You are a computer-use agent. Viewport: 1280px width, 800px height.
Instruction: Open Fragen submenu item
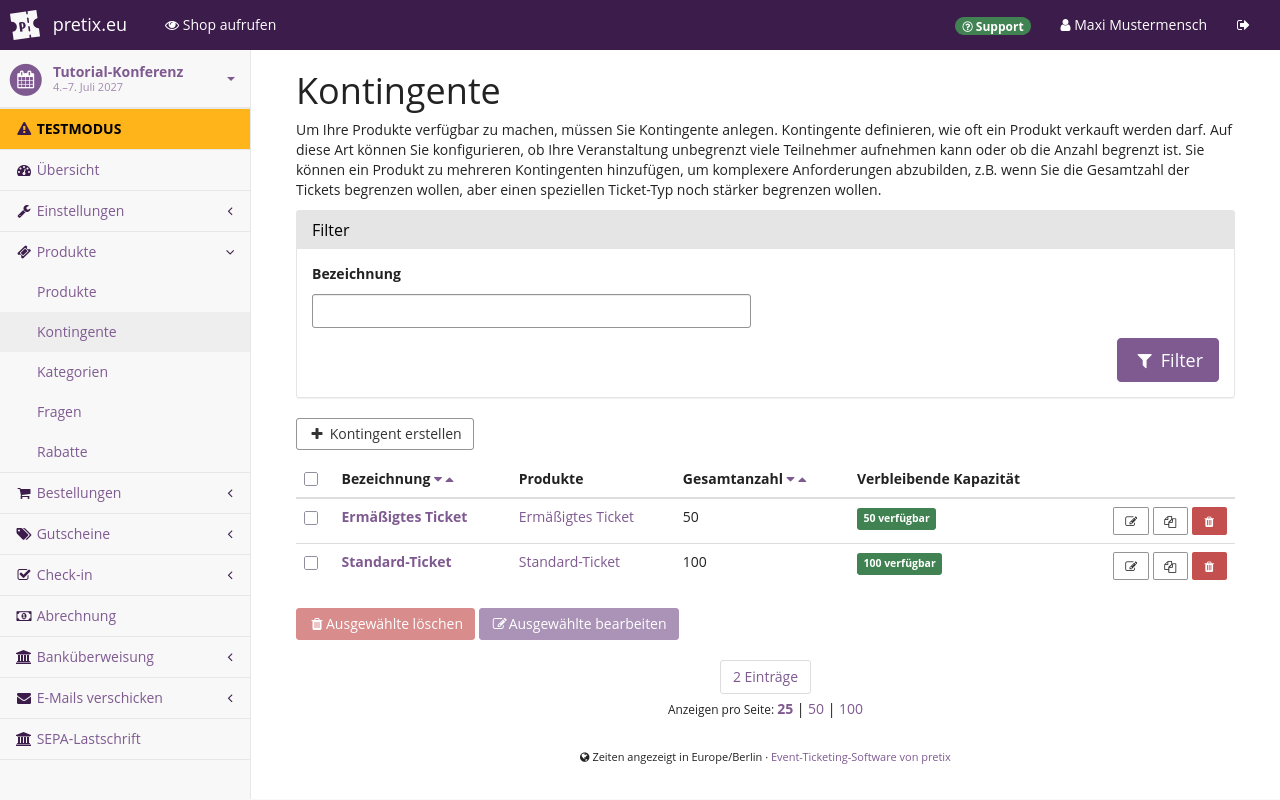[x=125, y=412]
